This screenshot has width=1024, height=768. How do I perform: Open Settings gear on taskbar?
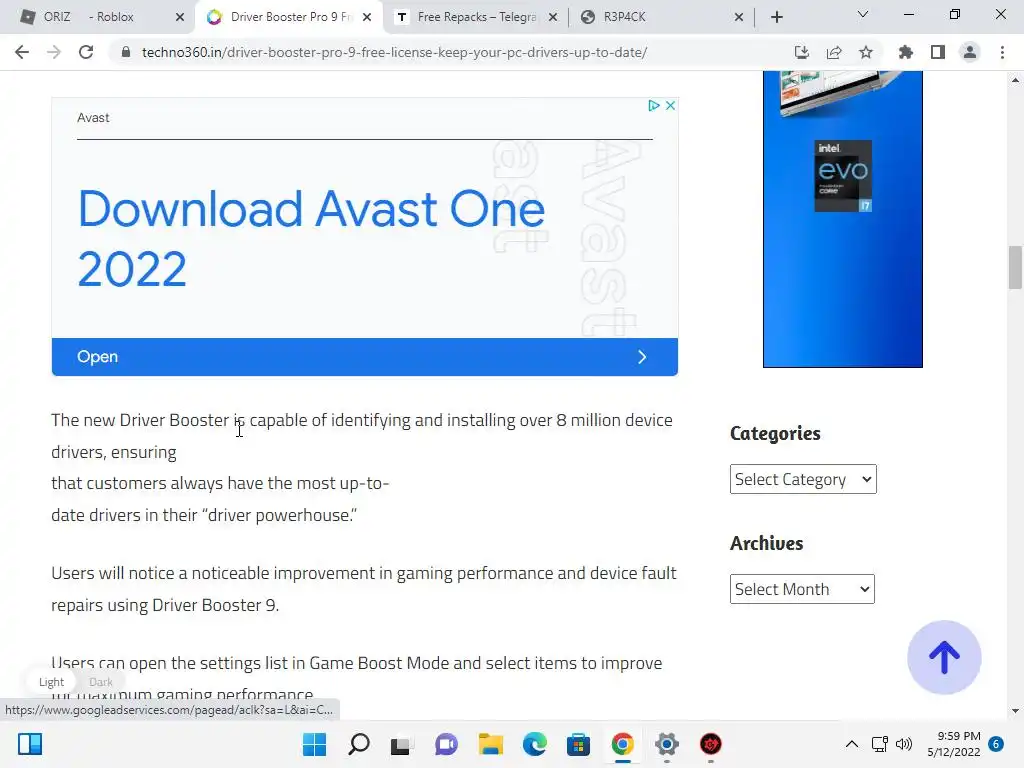(666, 744)
